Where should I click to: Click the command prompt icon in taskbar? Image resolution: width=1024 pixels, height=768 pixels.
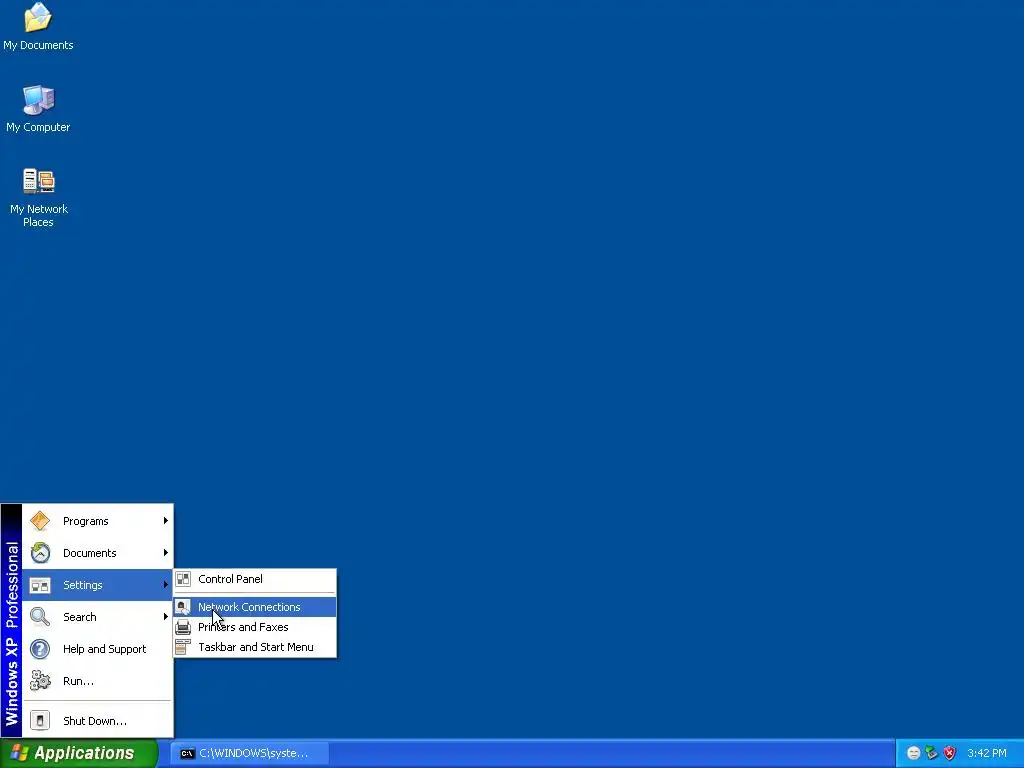coord(187,753)
